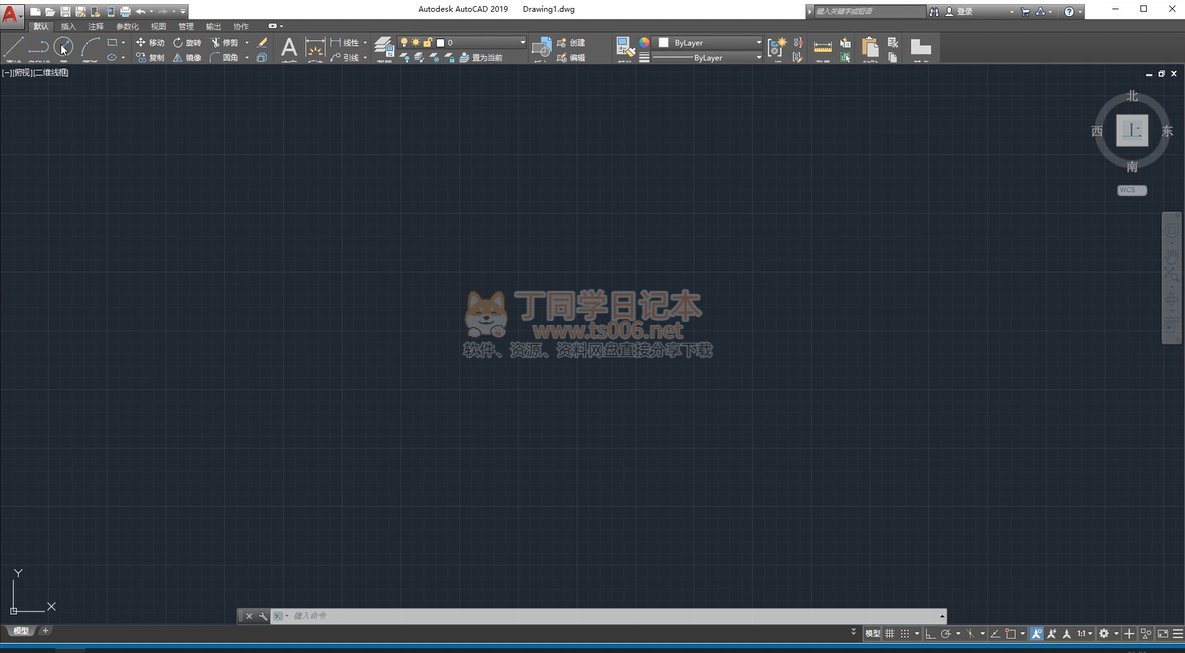The image size is (1185, 653).
Task: Select the Circle drawing tool
Action: 63,47
